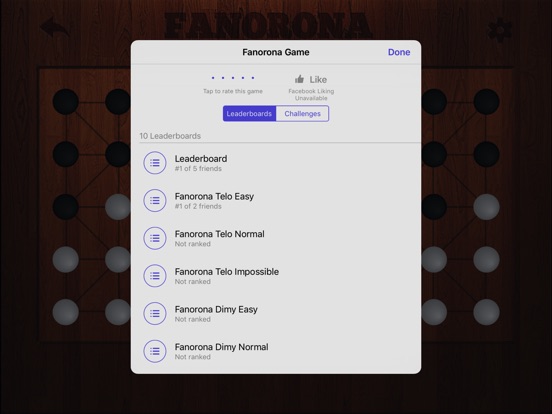Open the "Fanorona Dimy Easy" leaderboard
Screen dimensions: 552x414
(x=276, y=314)
